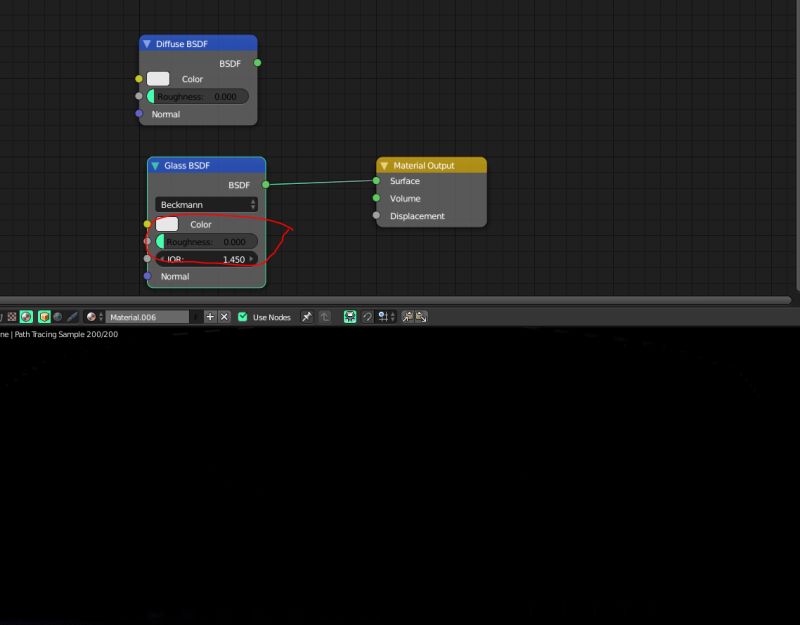
Task: Toggle the snapping magnet icon
Action: 367,317
